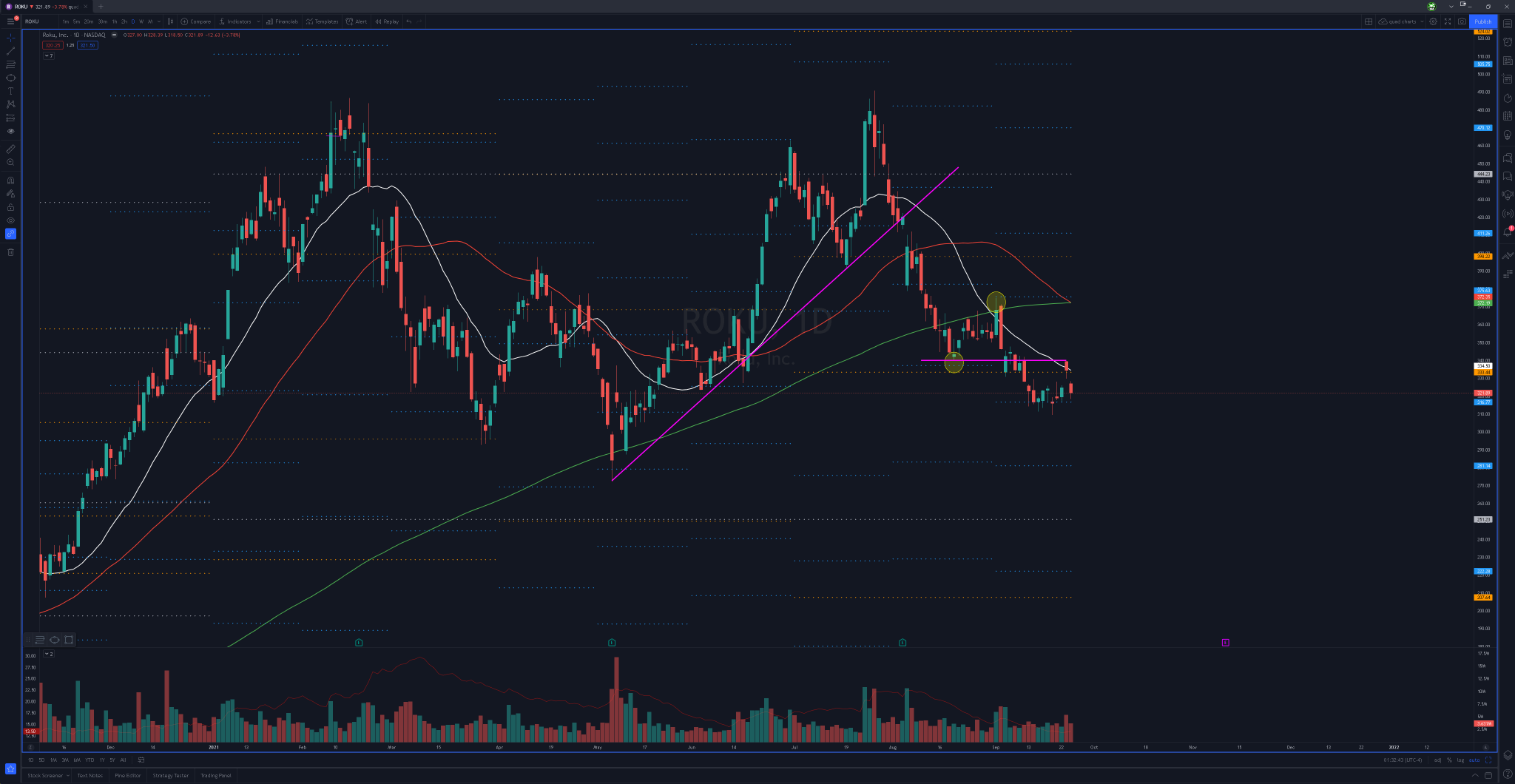Open the Watchlist panel
Image resolution: width=1515 pixels, height=784 pixels.
pos(1508,24)
